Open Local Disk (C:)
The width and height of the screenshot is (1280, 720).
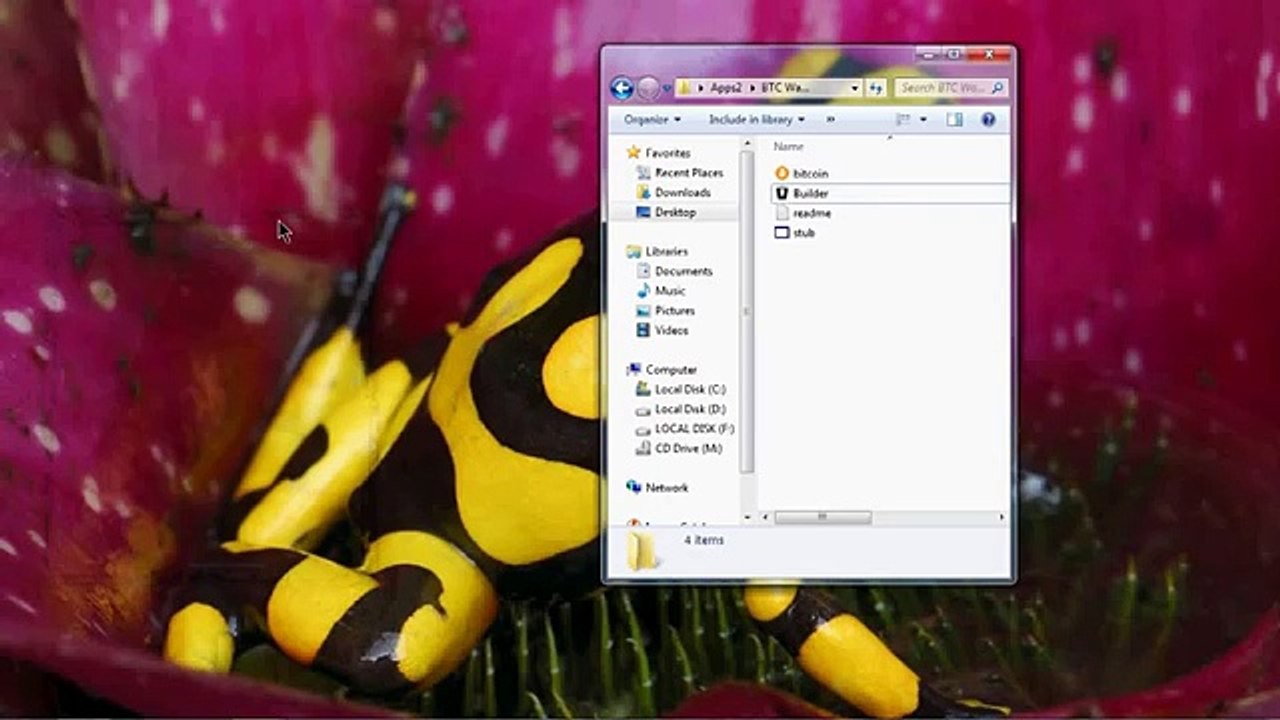689,389
